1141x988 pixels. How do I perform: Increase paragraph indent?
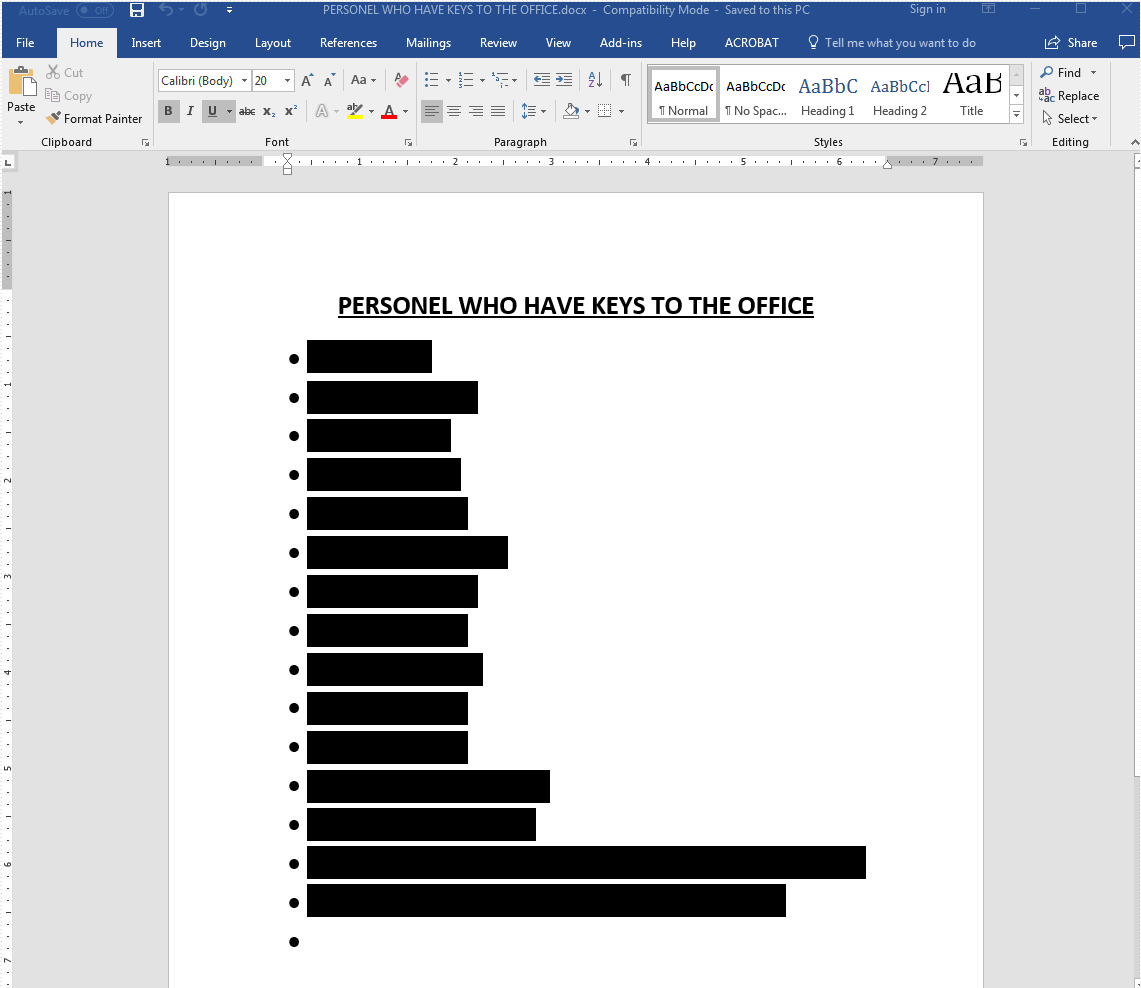click(x=564, y=80)
